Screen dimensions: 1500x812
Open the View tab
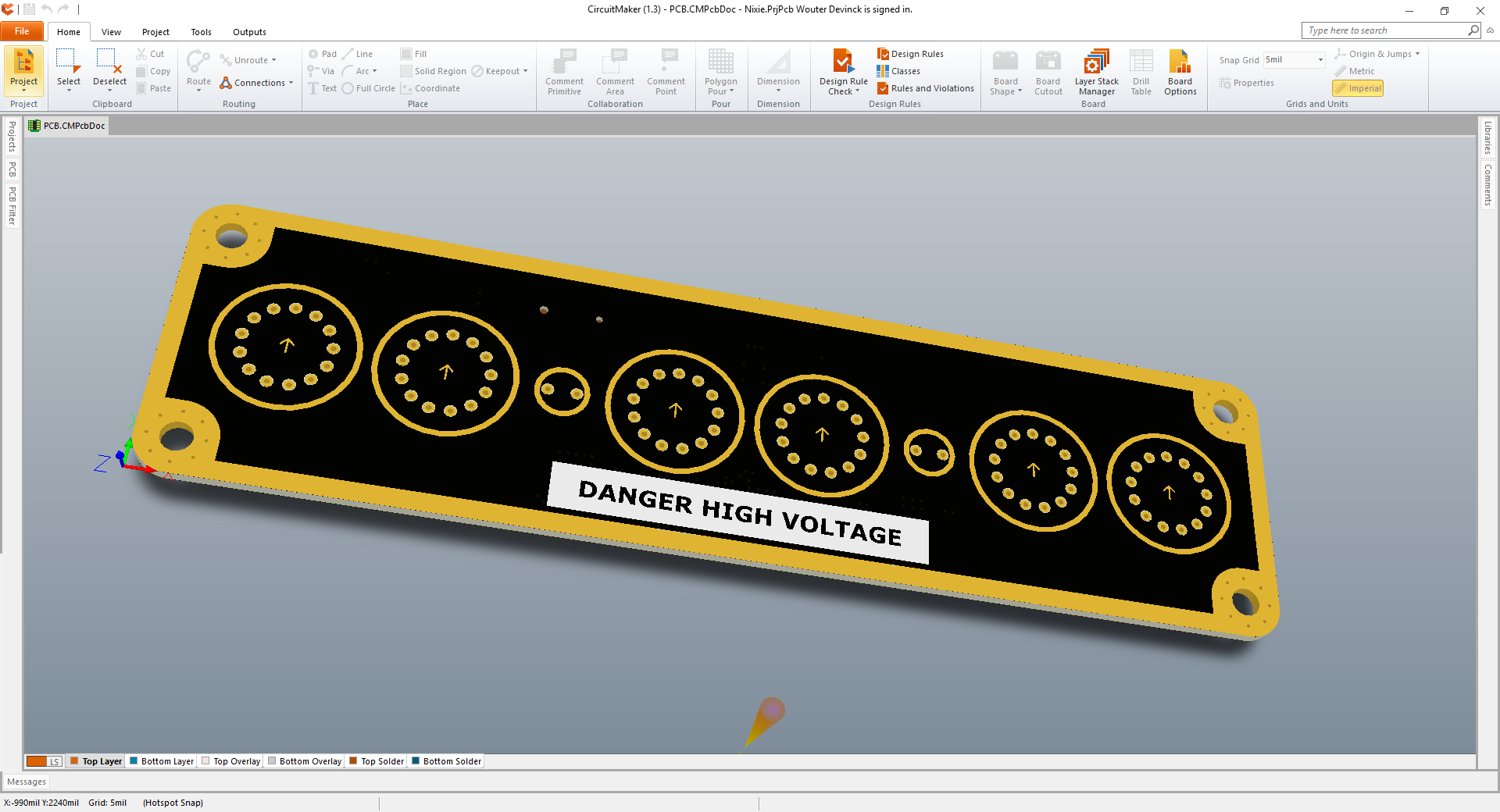(111, 32)
